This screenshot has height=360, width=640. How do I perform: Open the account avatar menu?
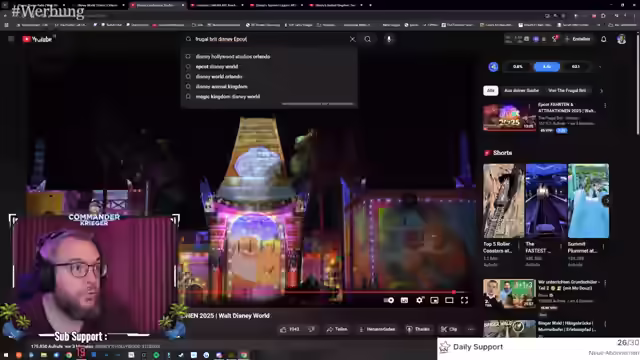pos(621,39)
